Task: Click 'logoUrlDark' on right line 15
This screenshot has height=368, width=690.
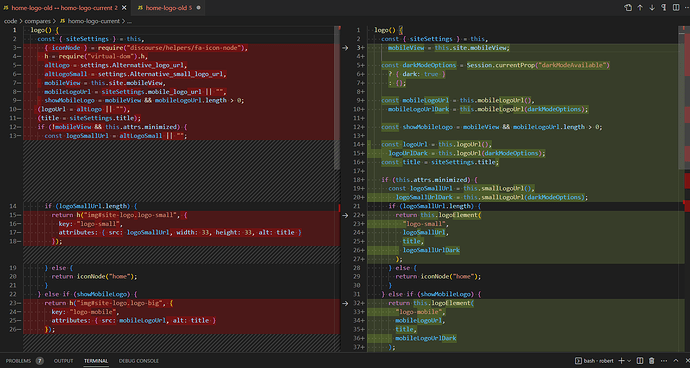Action: point(407,153)
